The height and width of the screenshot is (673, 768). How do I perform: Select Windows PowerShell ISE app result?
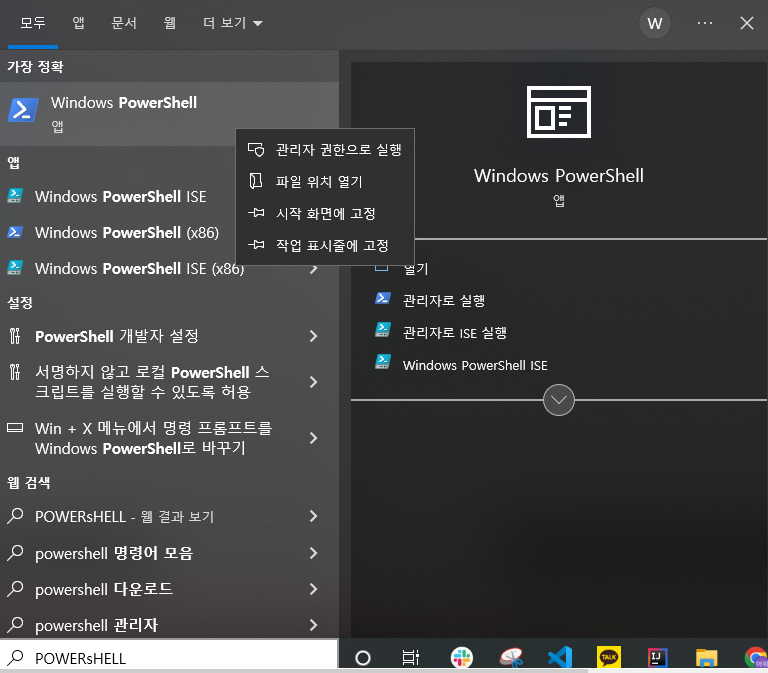pyautogui.click(x=118, y=196)
